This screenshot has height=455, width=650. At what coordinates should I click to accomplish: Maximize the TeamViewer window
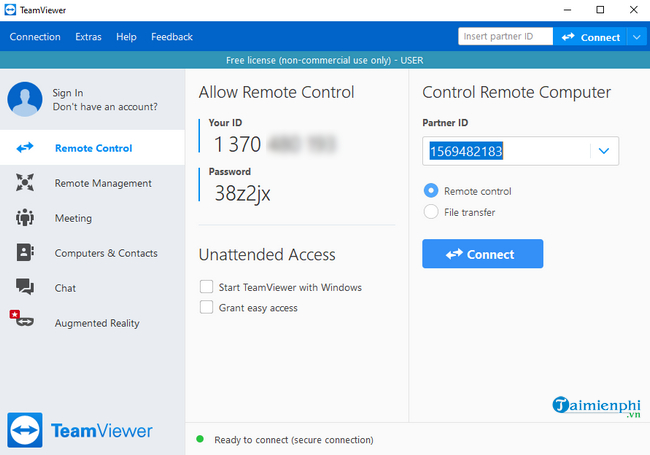point(600,10)
